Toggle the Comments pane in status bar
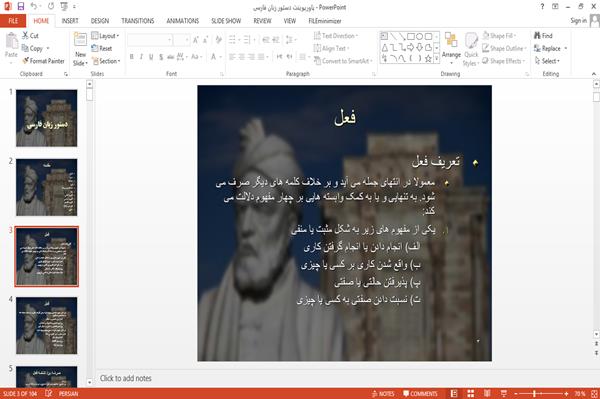This screenshot has height=399, width=600. pos(420,394)
